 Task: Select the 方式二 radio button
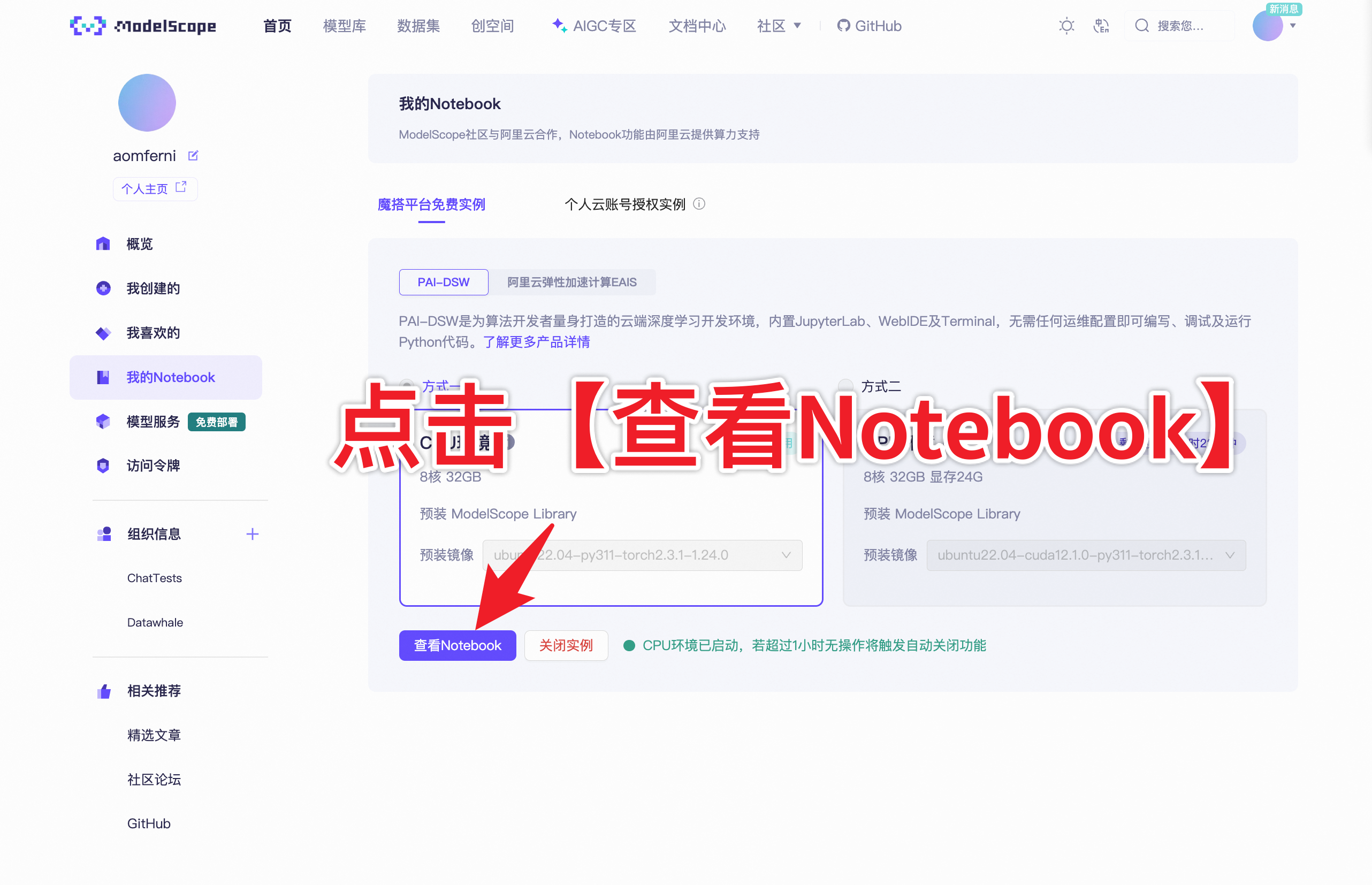coord(844,386)
